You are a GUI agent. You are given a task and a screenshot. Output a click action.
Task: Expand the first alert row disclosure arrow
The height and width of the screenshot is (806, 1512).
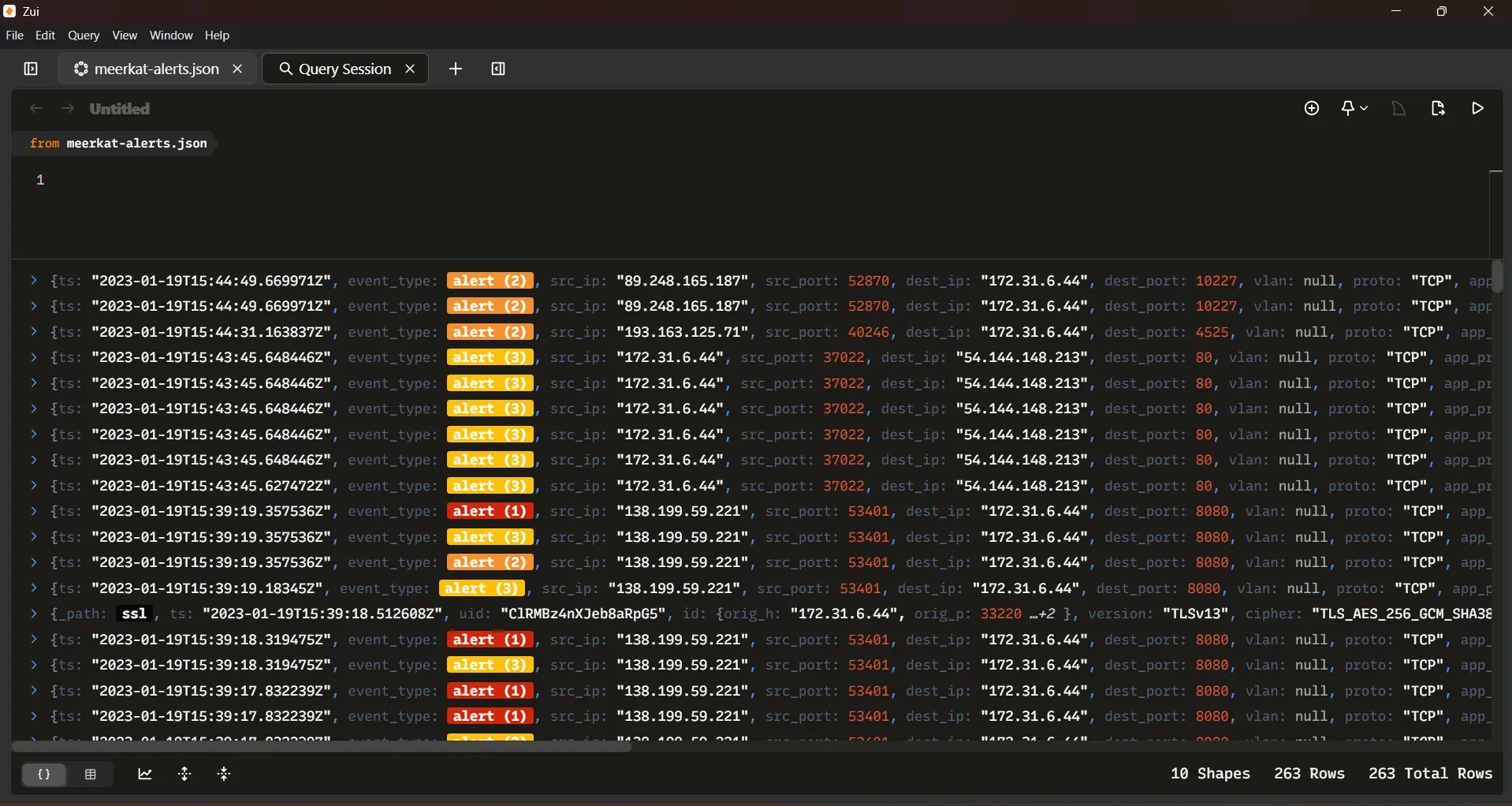[x=33, y=281]
